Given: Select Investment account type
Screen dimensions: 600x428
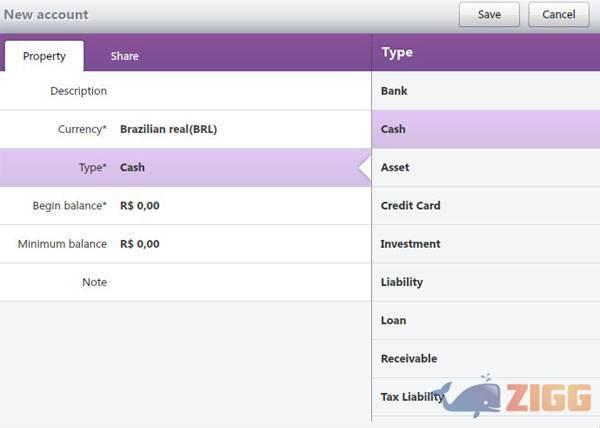Looking at the screenshot, I should point(485,244).
